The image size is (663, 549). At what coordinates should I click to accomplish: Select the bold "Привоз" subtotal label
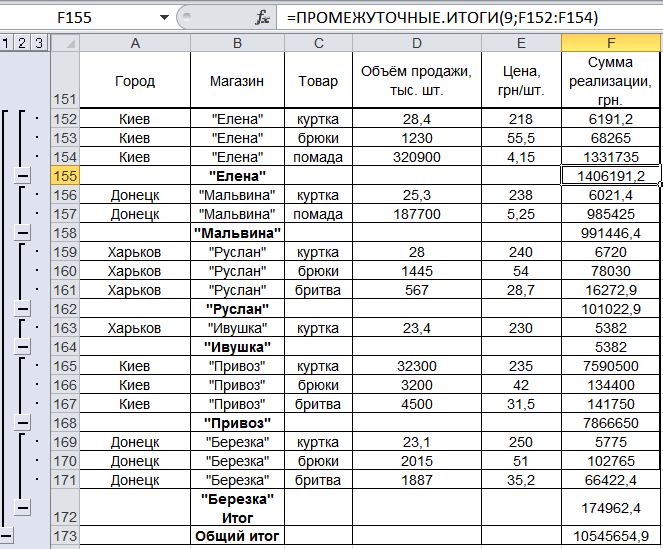[237, 423]
